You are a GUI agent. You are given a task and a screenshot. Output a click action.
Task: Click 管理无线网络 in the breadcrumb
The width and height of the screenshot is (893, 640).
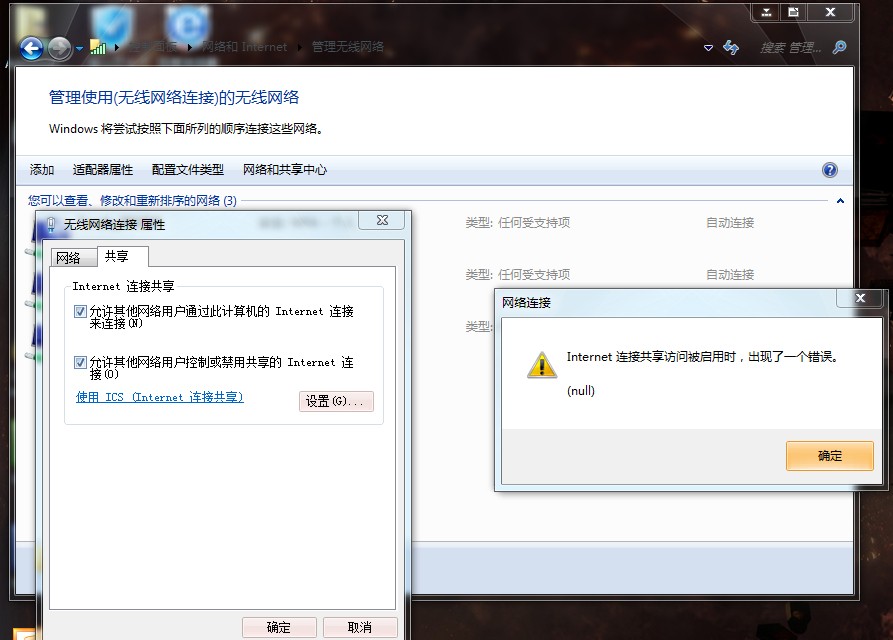click(x=347, y=47)
